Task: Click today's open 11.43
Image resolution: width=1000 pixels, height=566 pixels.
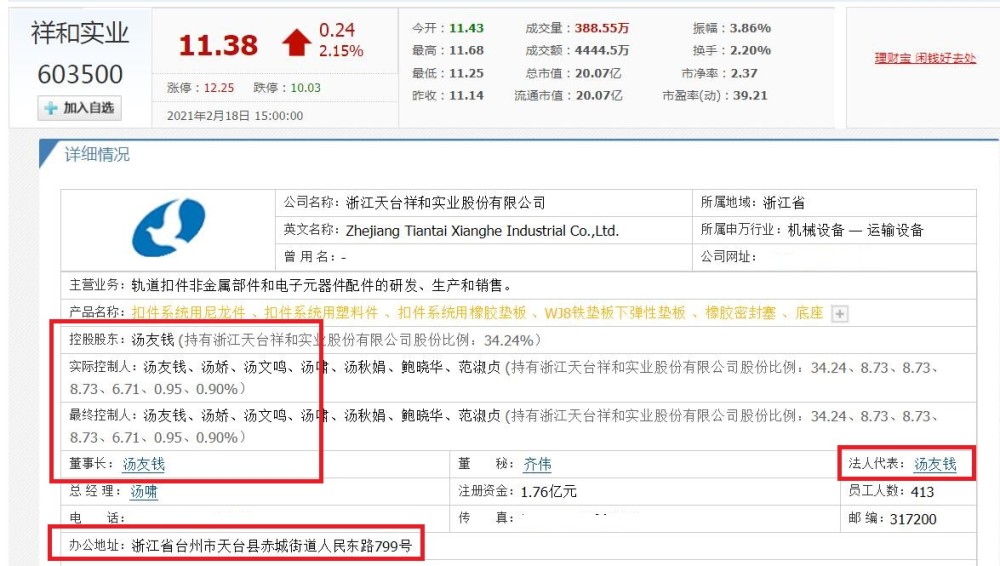Action: (466, 28)
